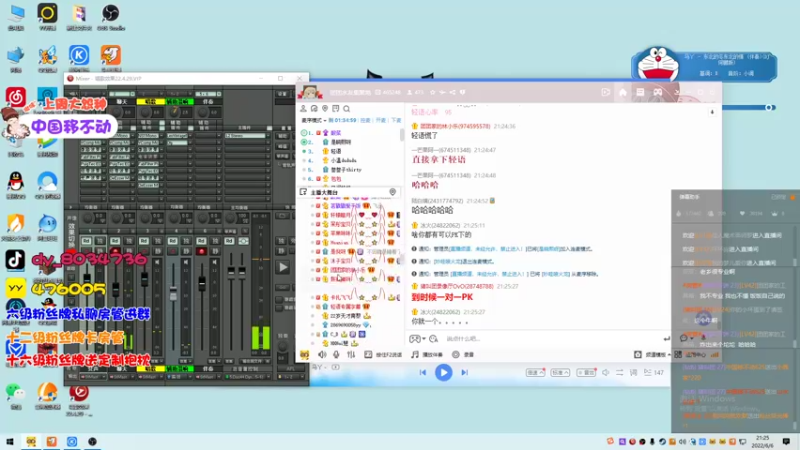Viewport: 800px width, 450px height.
Task: Toggle Rd button on Mixer channel 1
Action: click(87, 241)
